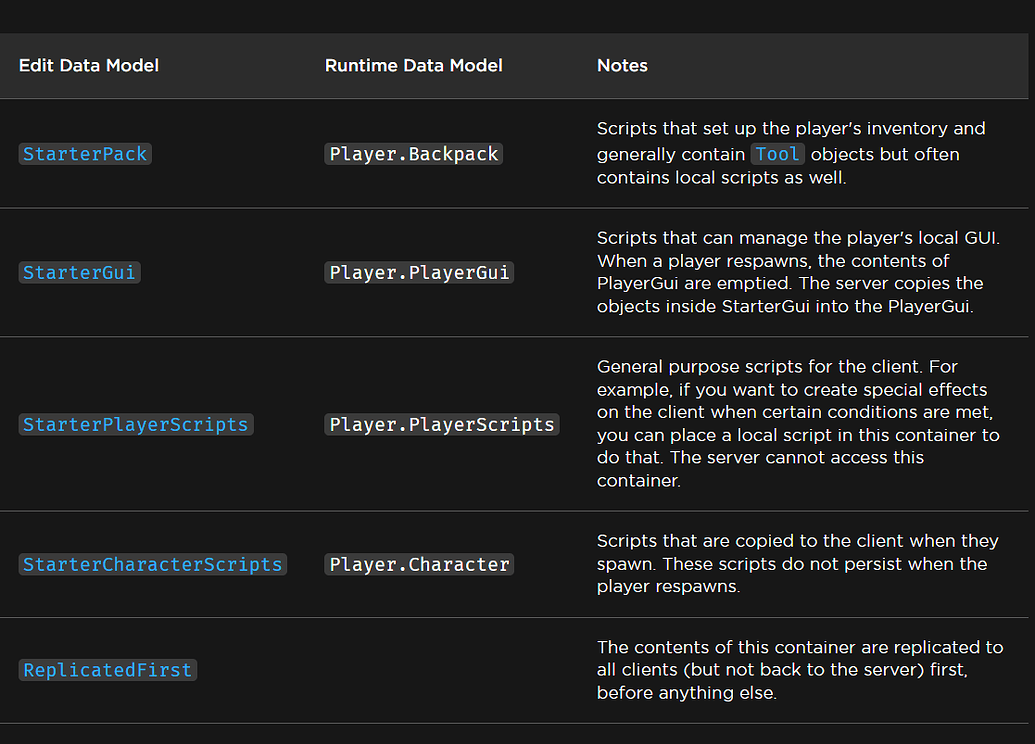Select the Player.Backpack code snippet
The height and width of the screenshot is (744, 1035).
(x=413, y=153)
